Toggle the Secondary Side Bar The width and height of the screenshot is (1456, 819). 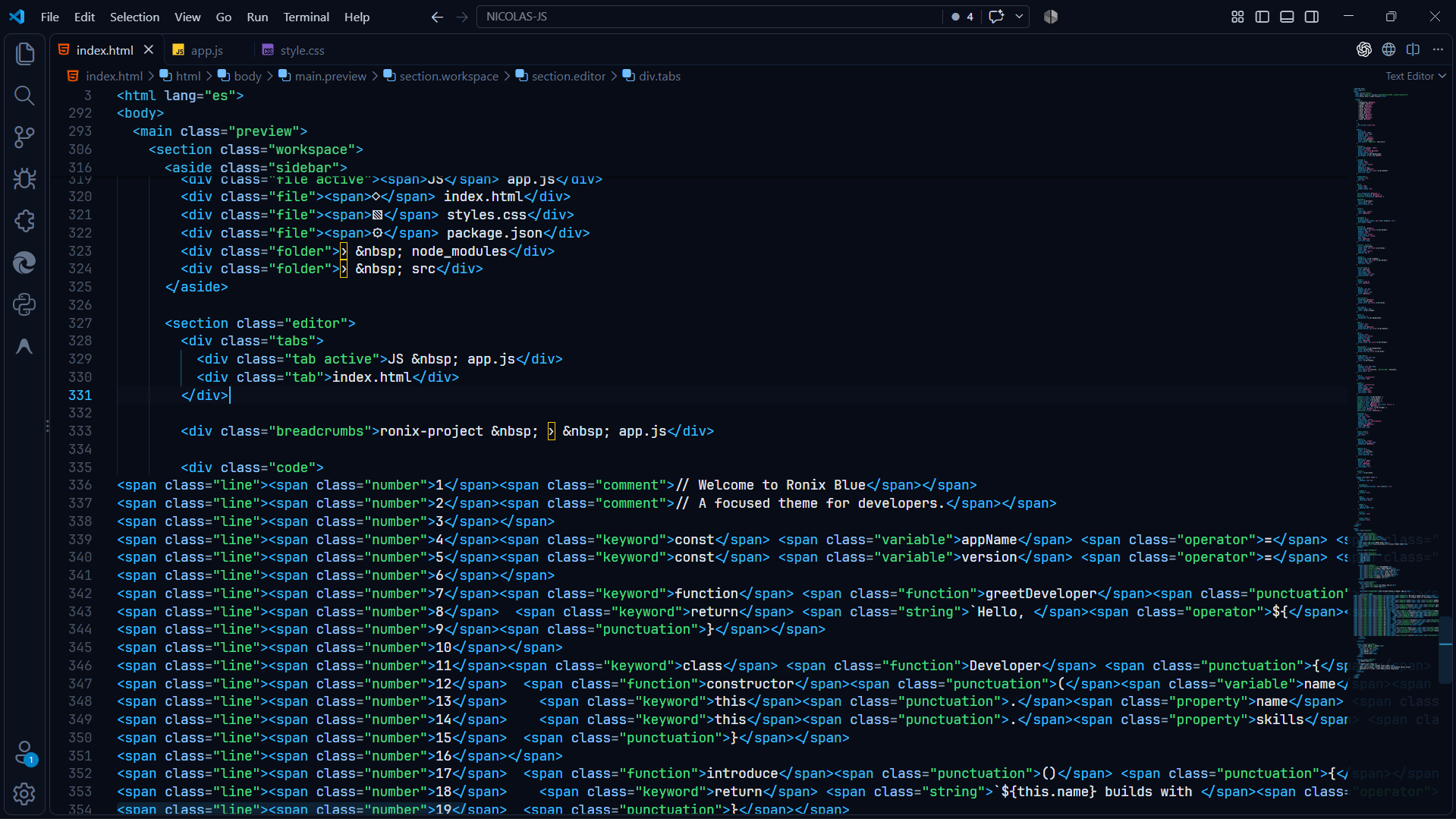(1312, 17)
